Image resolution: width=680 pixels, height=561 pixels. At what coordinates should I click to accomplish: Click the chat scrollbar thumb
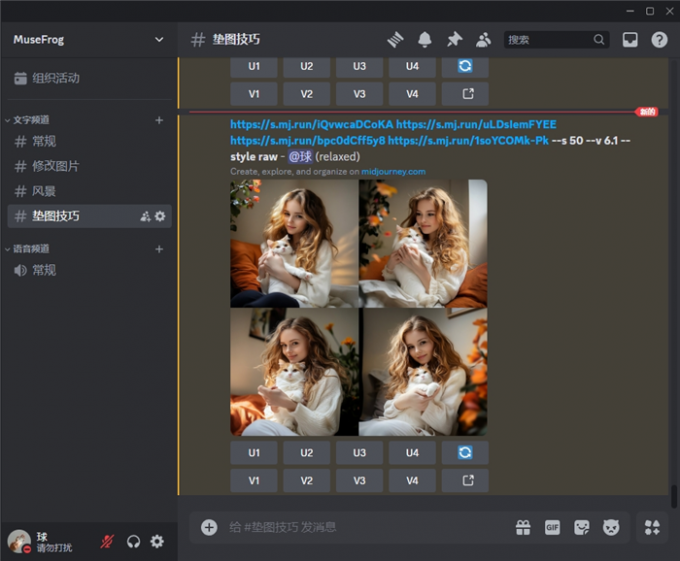[x=673, y=497]
